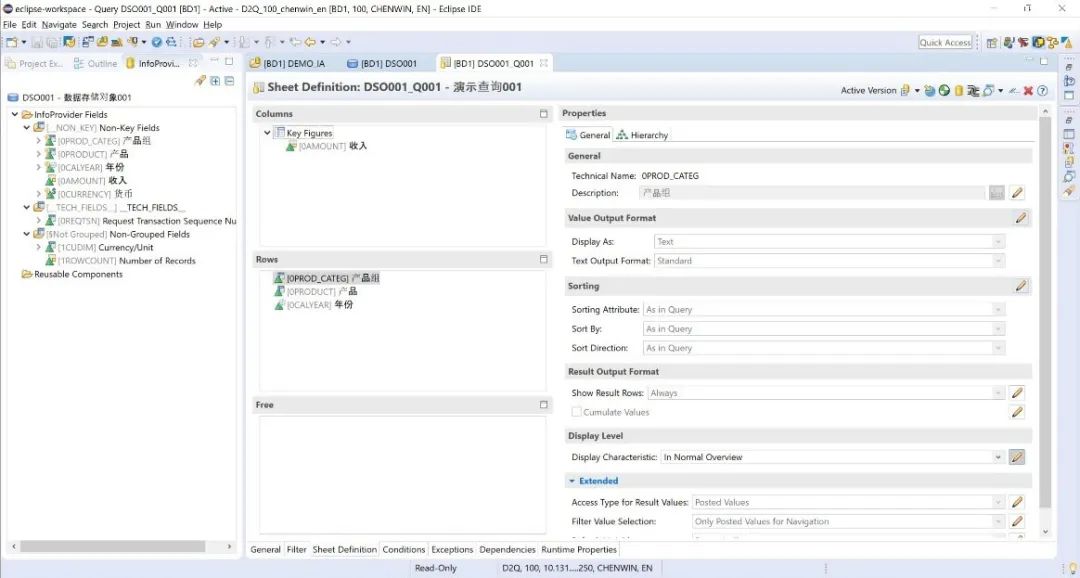The width and height of the screenshot is (1080, 578).
Task: Select [0AMOUNT] under Key Figures in Columns
Action: point(326,146)
